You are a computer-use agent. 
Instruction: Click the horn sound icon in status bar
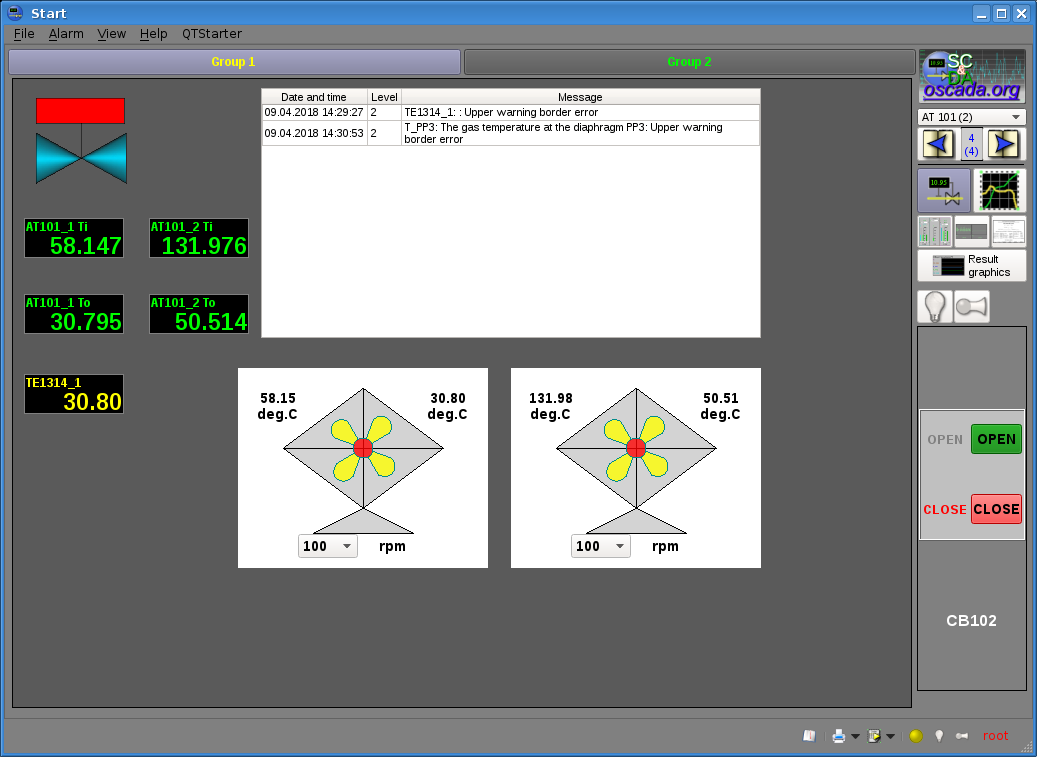click(x=962, y=736)
